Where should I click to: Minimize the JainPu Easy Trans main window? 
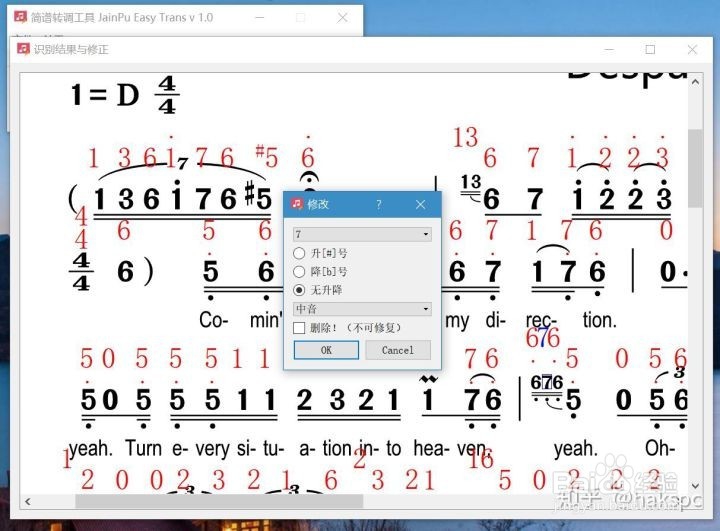[x=259, y=17]
